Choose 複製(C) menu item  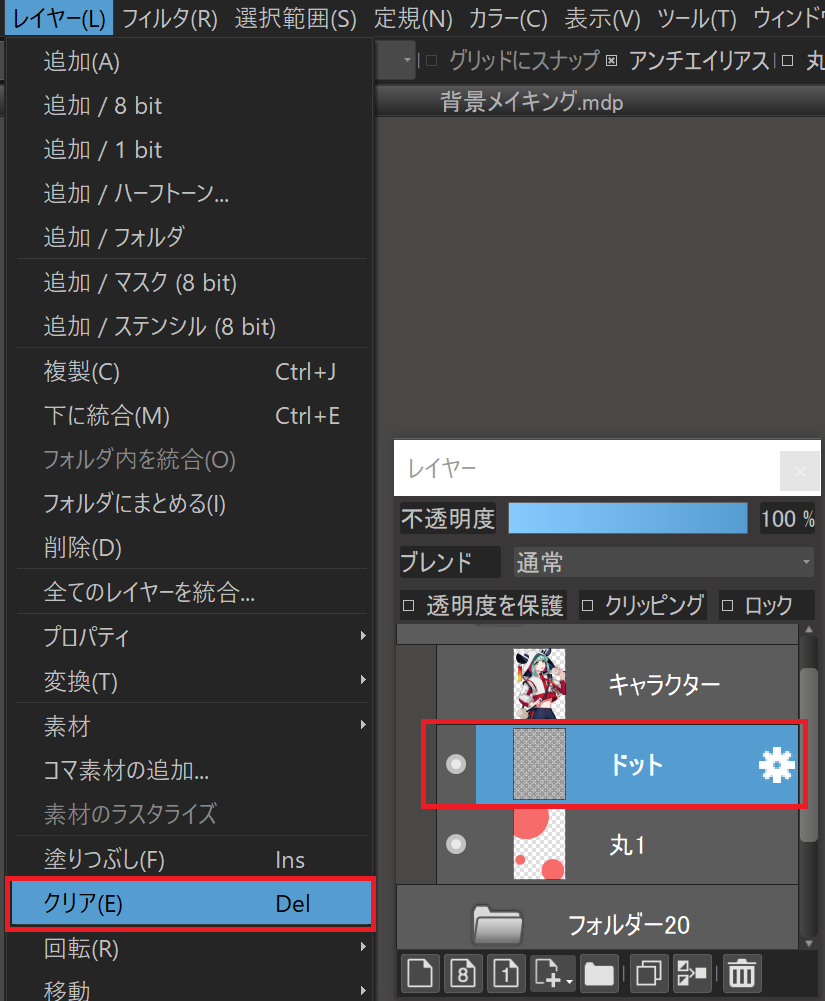point(191,372)
